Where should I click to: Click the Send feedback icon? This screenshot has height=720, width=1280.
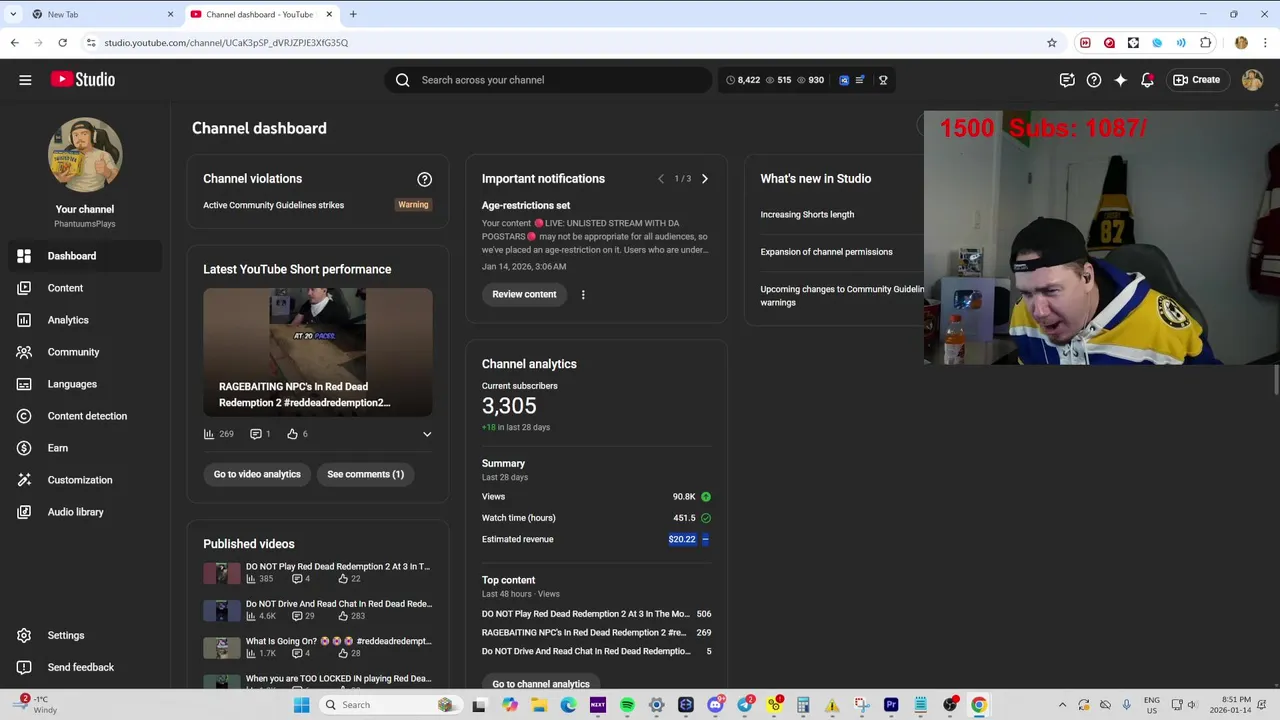(x=24, y=667)
